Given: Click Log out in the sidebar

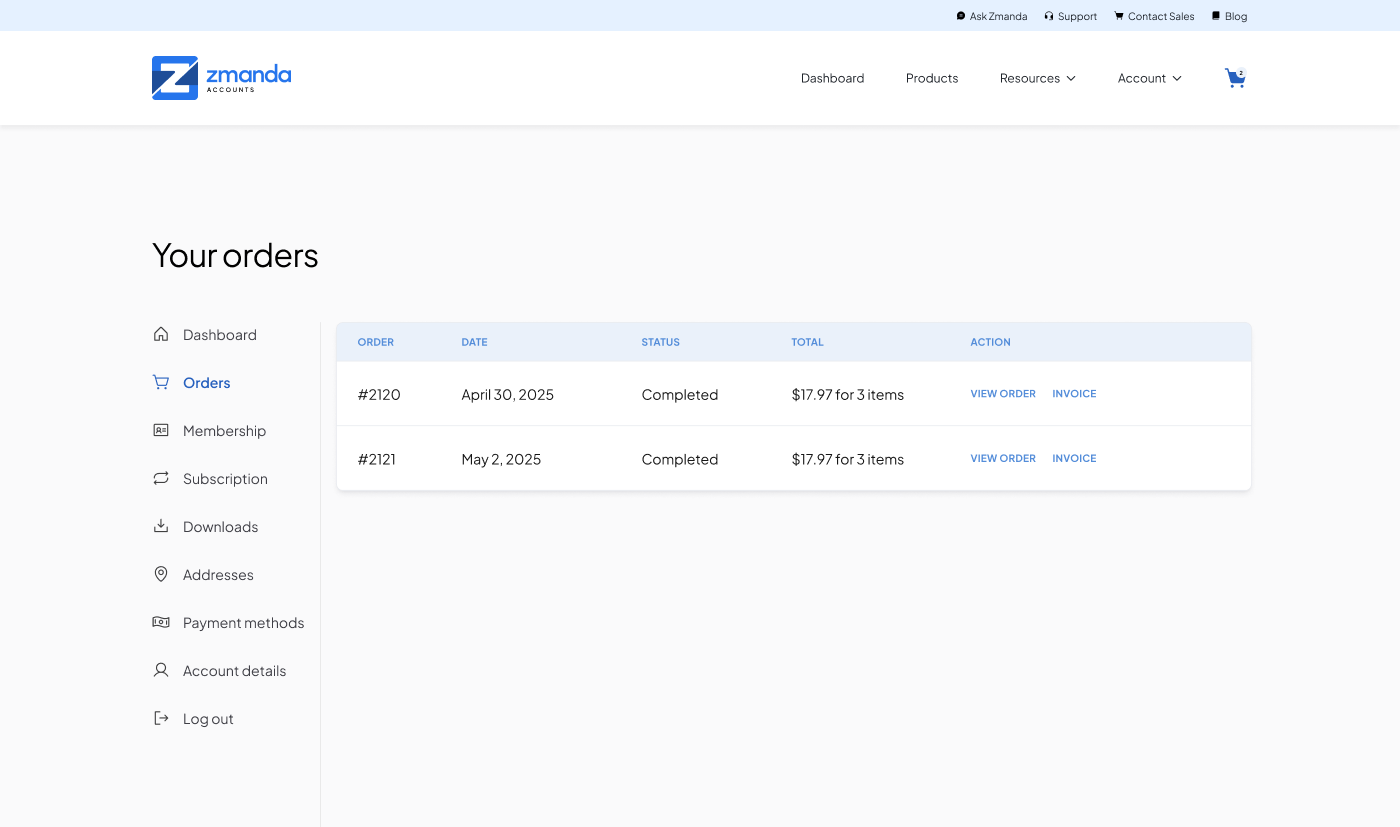Looking at the screenshot, I should coord(208,719).
